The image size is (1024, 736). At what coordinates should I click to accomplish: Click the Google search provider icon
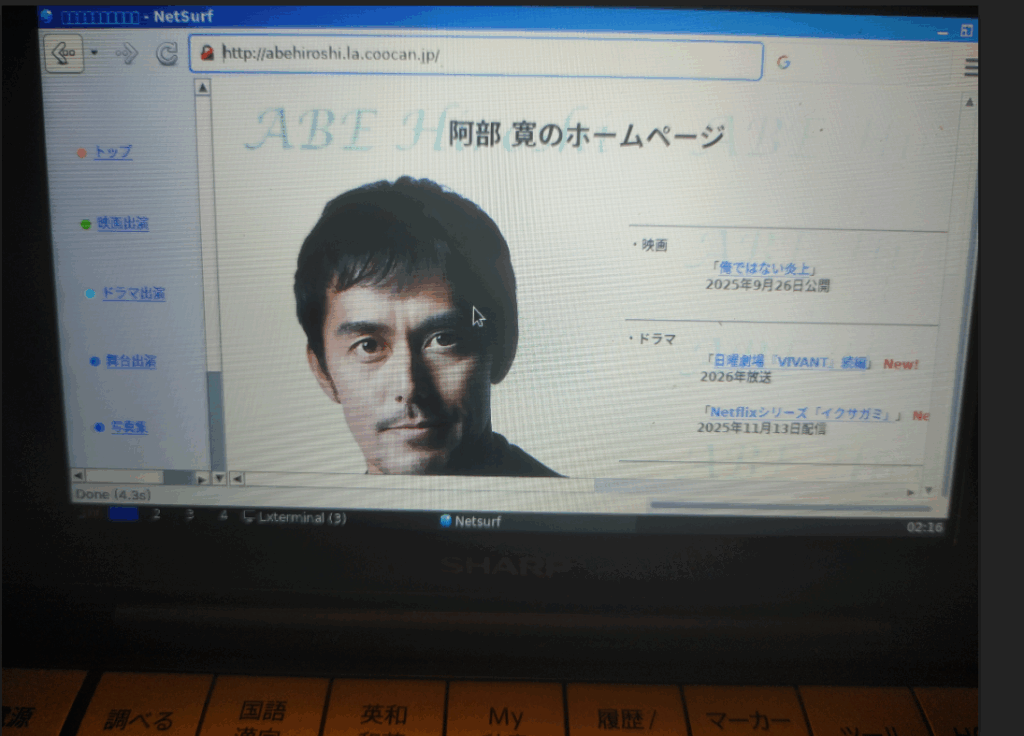pyautogui.click(x=783, y=62)
